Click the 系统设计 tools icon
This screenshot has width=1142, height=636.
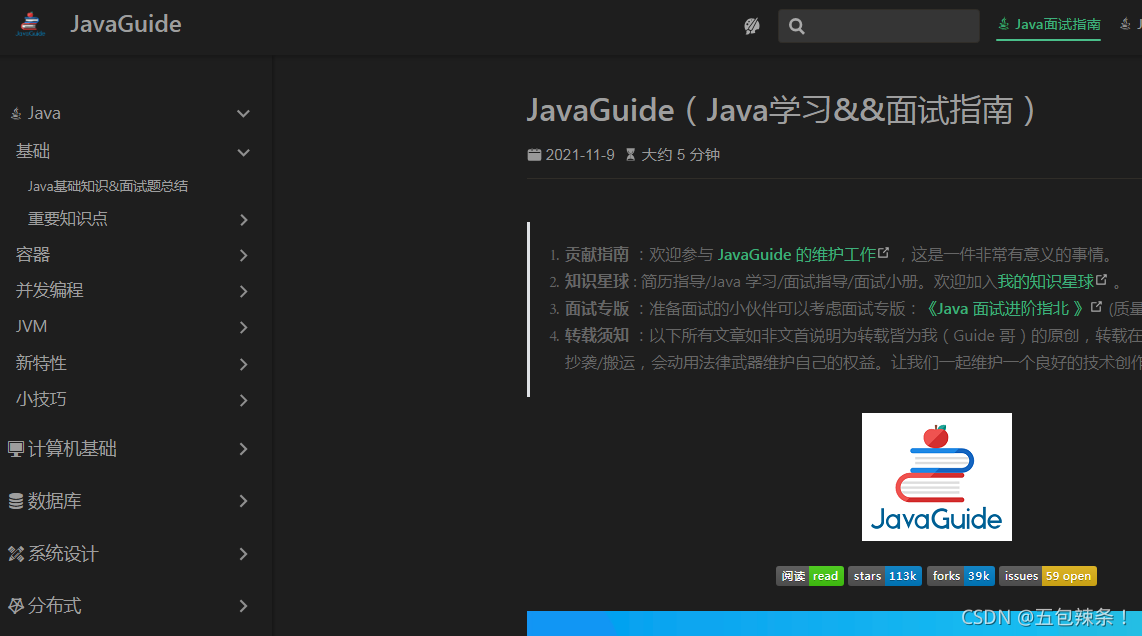pos(16,554)
